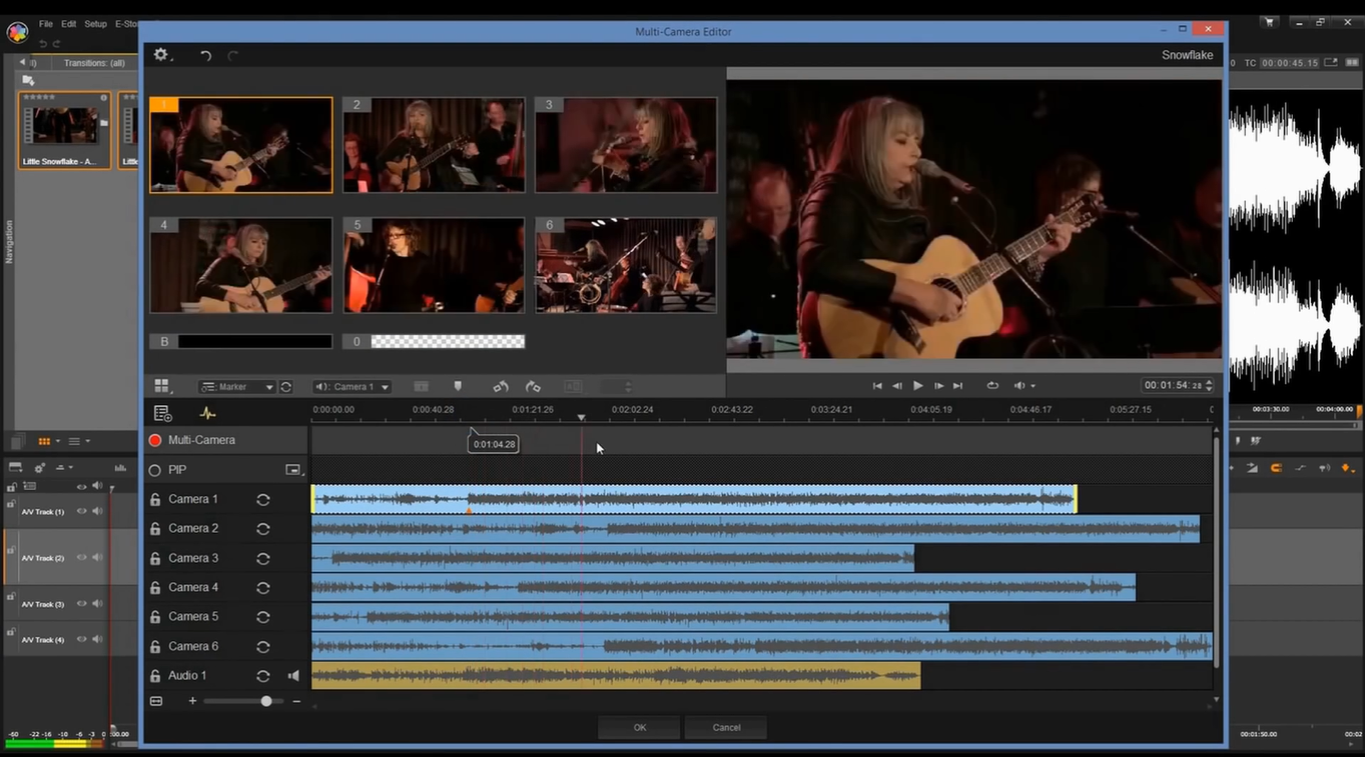Open the File menu
The height and width of the screenshot is (757, 1365).
45,23
